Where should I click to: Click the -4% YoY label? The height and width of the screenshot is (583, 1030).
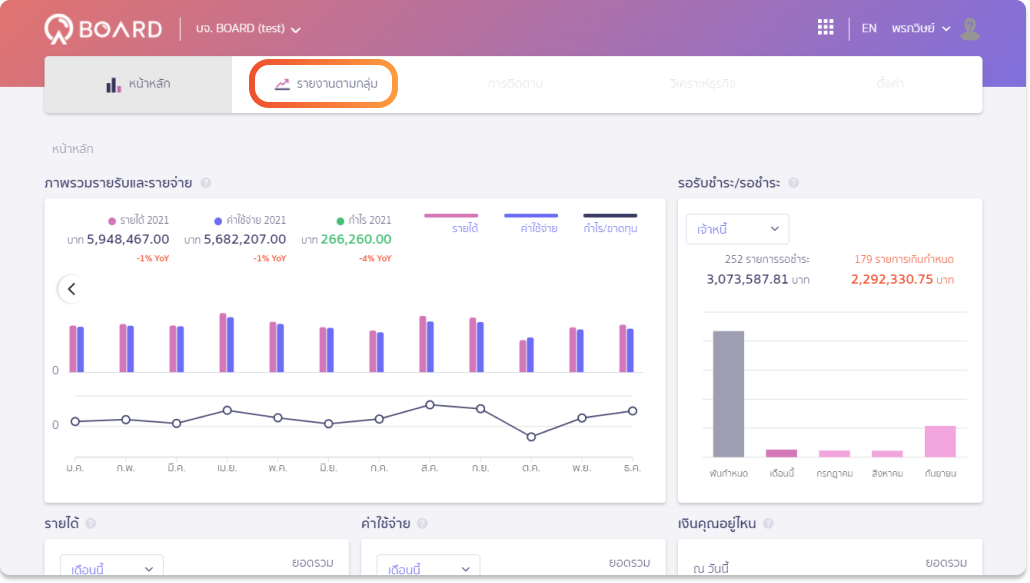click(x=375, y=259)
